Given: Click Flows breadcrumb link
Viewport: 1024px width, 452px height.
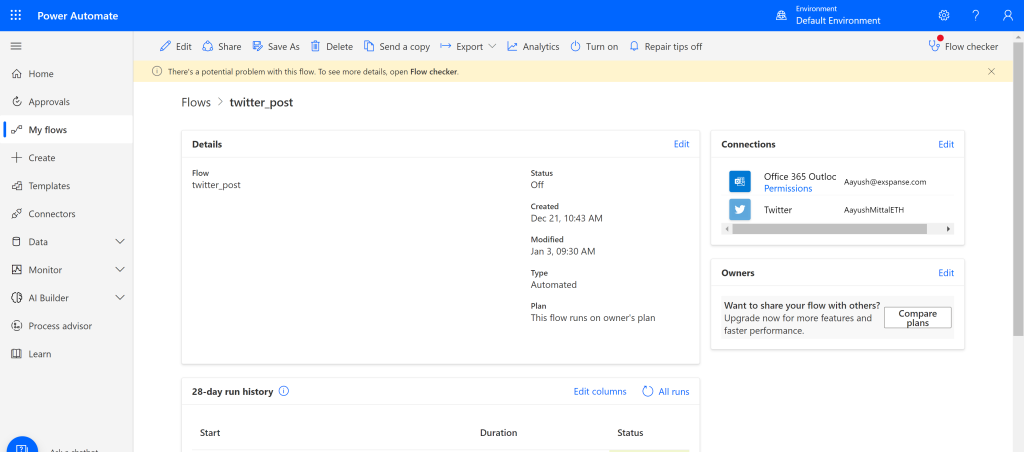Looking at the screenshot, I should point(196,103).
